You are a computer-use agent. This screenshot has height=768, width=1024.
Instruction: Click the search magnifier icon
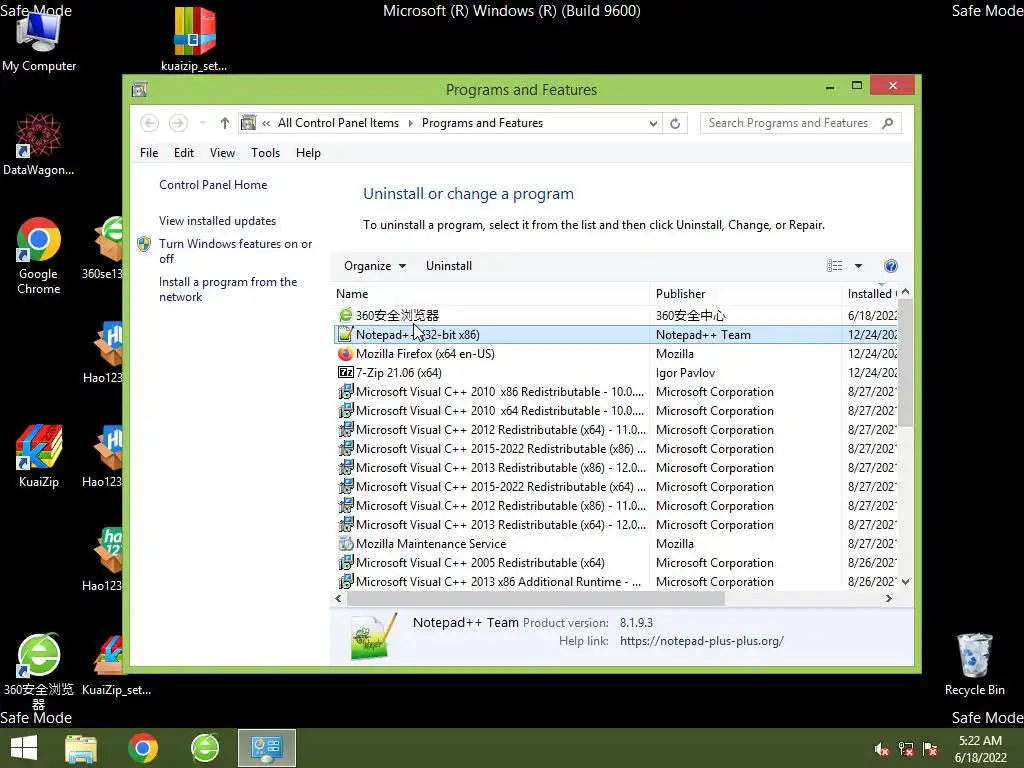tap(888, 123)
